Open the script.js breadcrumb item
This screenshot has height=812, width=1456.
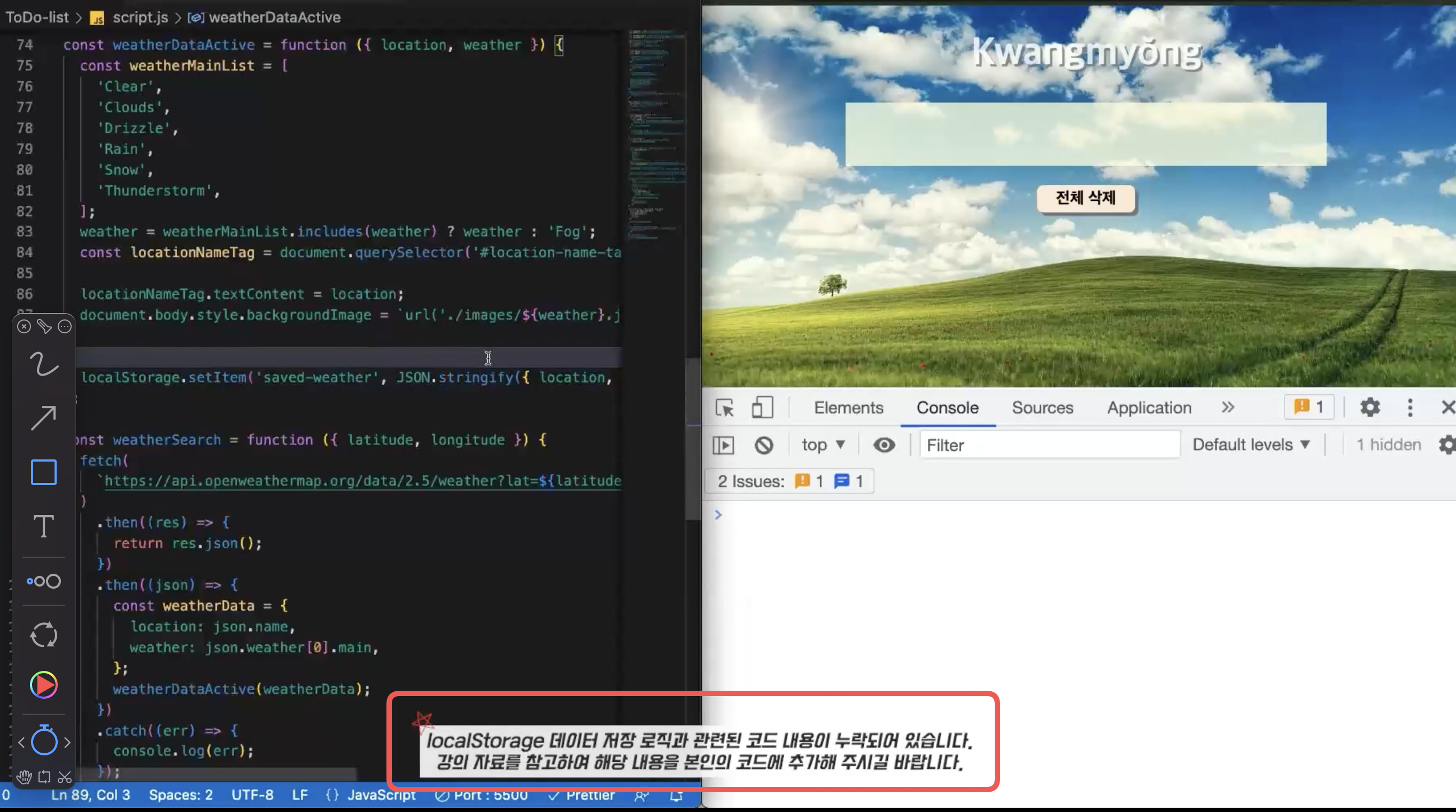tap(129, 18)
